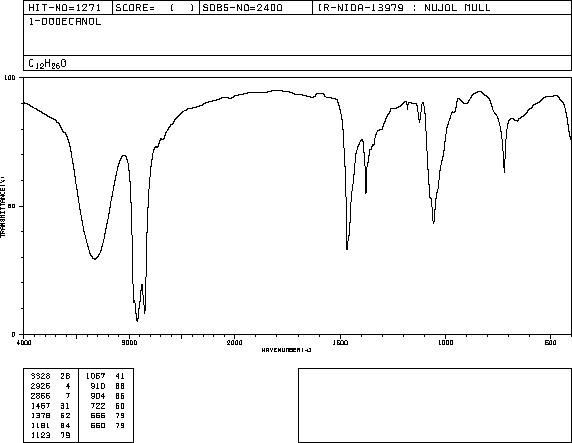Click the peak minimum near 722
Screen dimensions: 572x443
[504, 172]
